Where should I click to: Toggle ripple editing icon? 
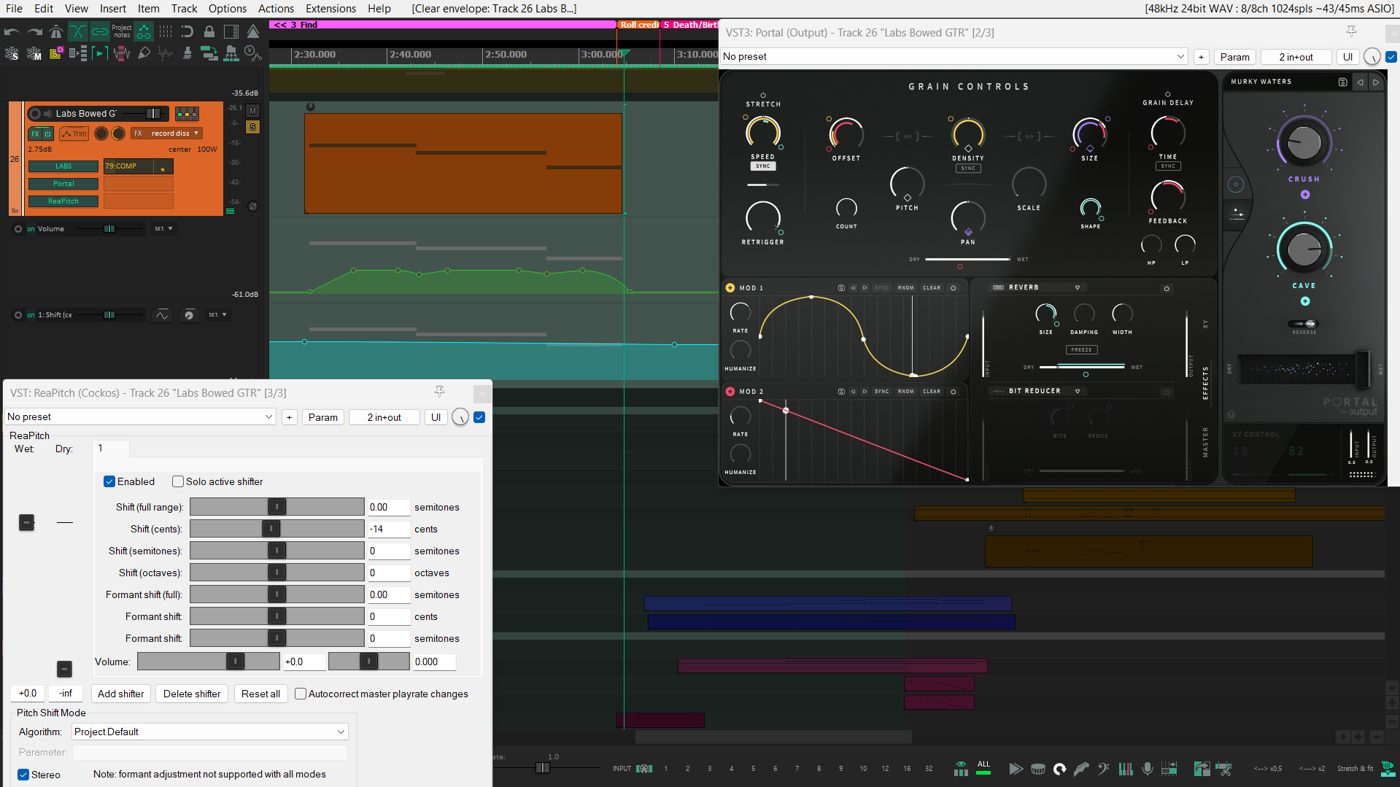point(144,32)
